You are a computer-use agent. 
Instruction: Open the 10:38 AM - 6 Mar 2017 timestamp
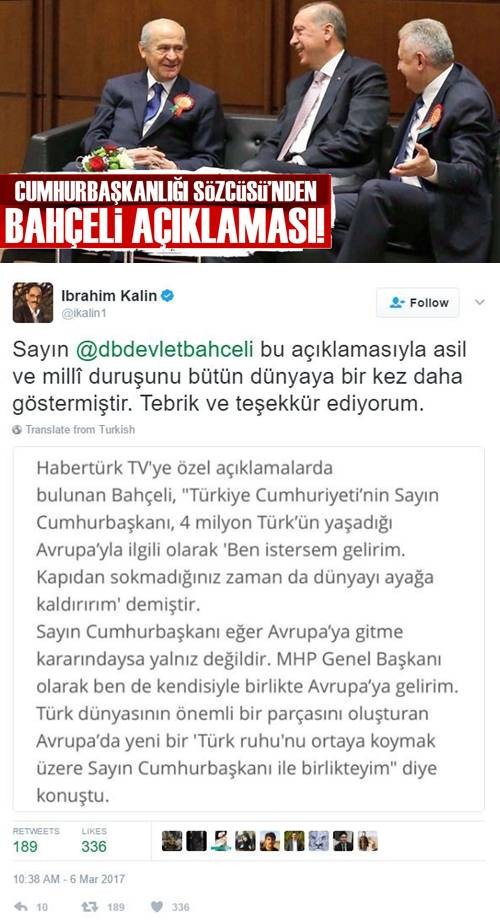[x=69, y=879]
